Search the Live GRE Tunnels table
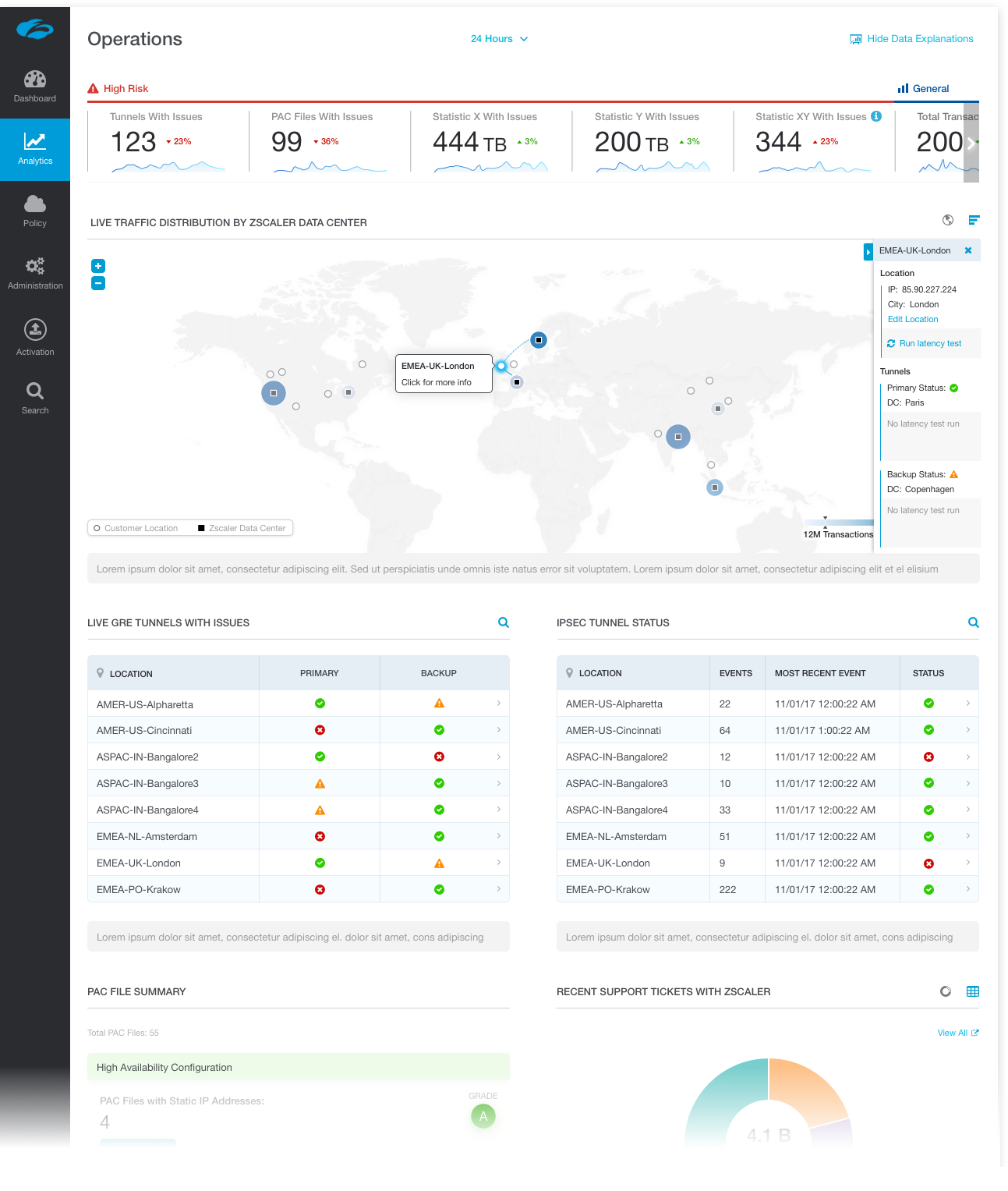This screenshot has width=1008, height=1191. 504,622
